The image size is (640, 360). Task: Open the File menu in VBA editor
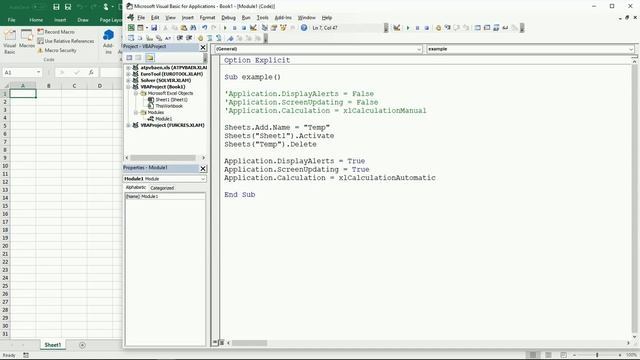[x=141, y=18]
